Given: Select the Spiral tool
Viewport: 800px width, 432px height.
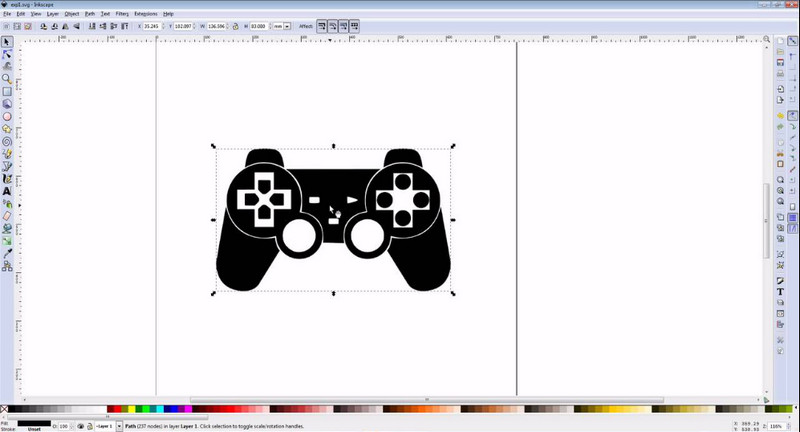Looking at the screenshot, I should pos(7,141).
